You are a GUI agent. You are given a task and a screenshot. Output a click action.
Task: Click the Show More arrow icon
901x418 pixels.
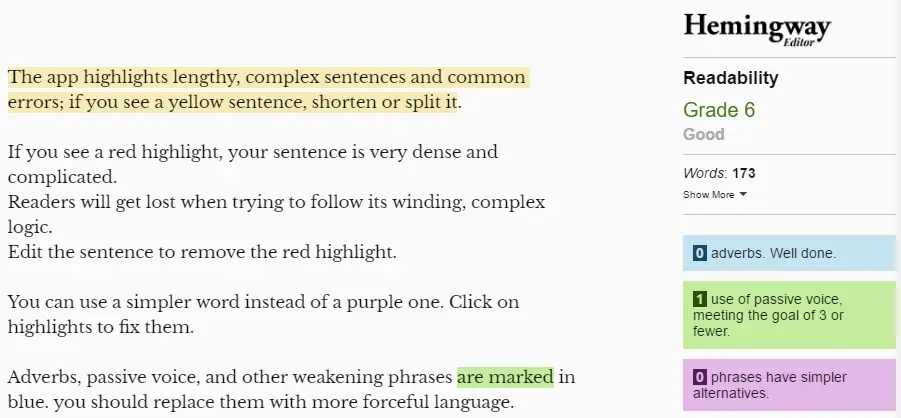743,194
